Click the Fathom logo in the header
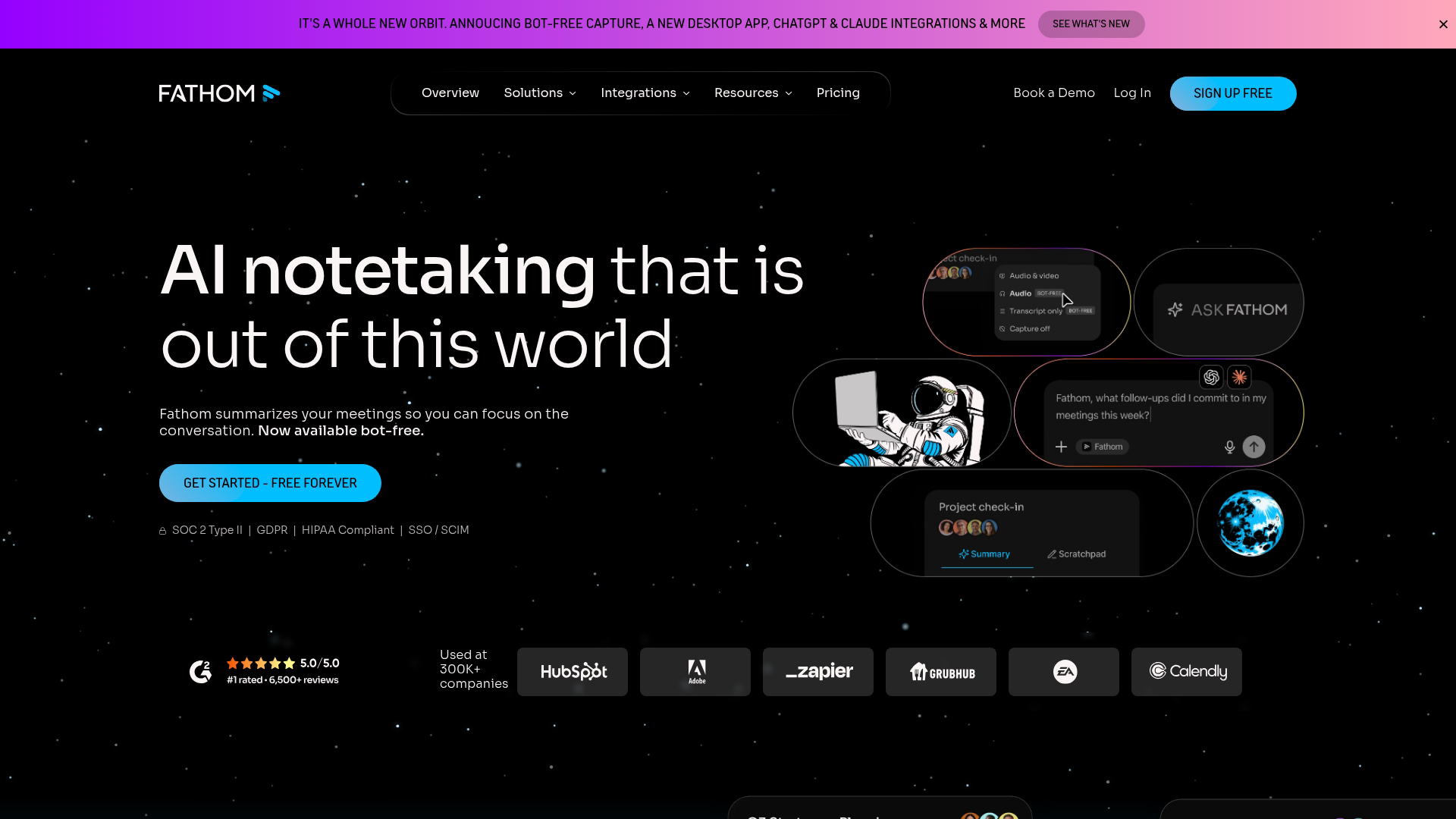Viewport: 1456px width, 819px height. click(x=219, y=93)
